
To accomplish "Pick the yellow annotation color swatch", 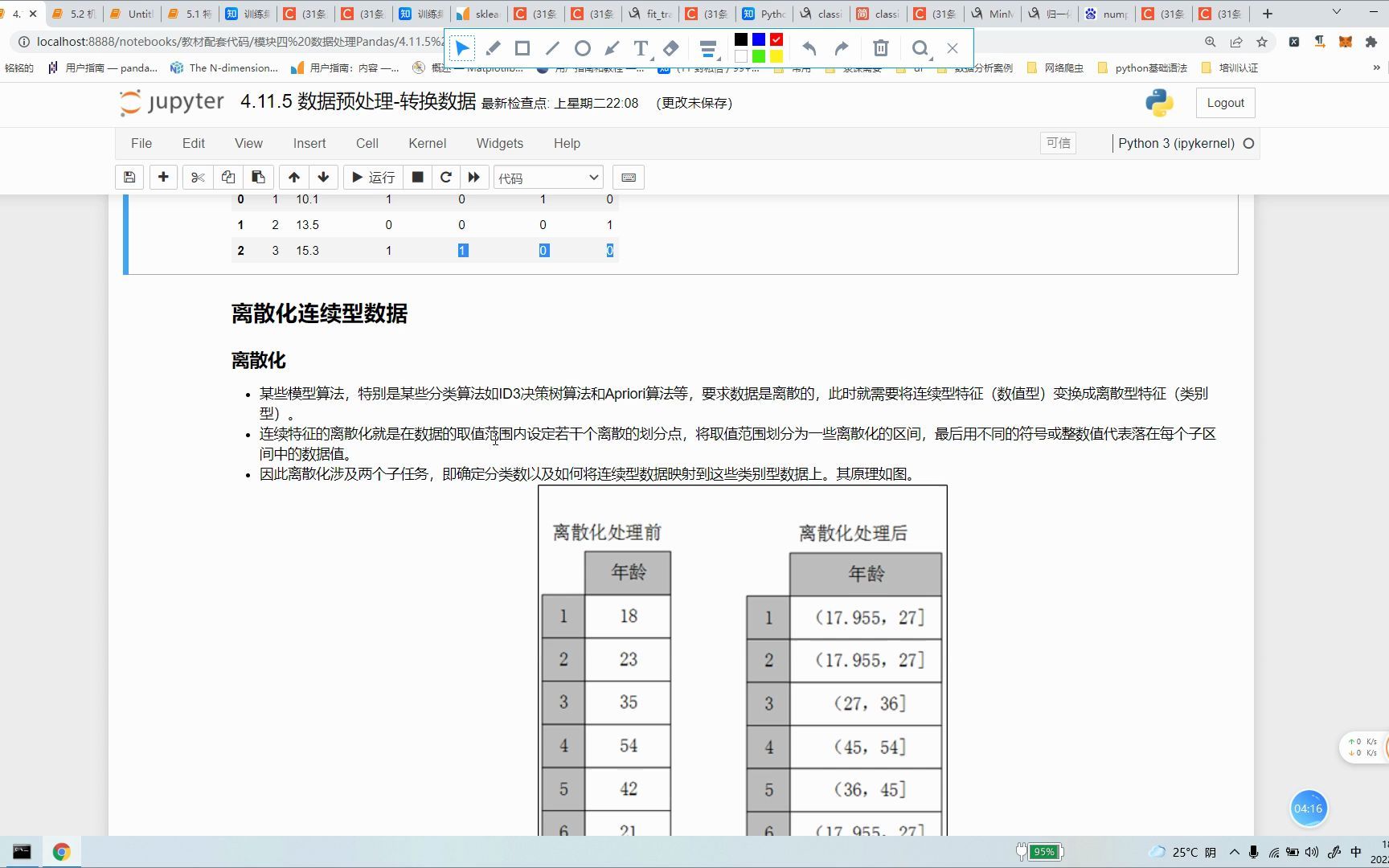I will [x=776, y=55].
